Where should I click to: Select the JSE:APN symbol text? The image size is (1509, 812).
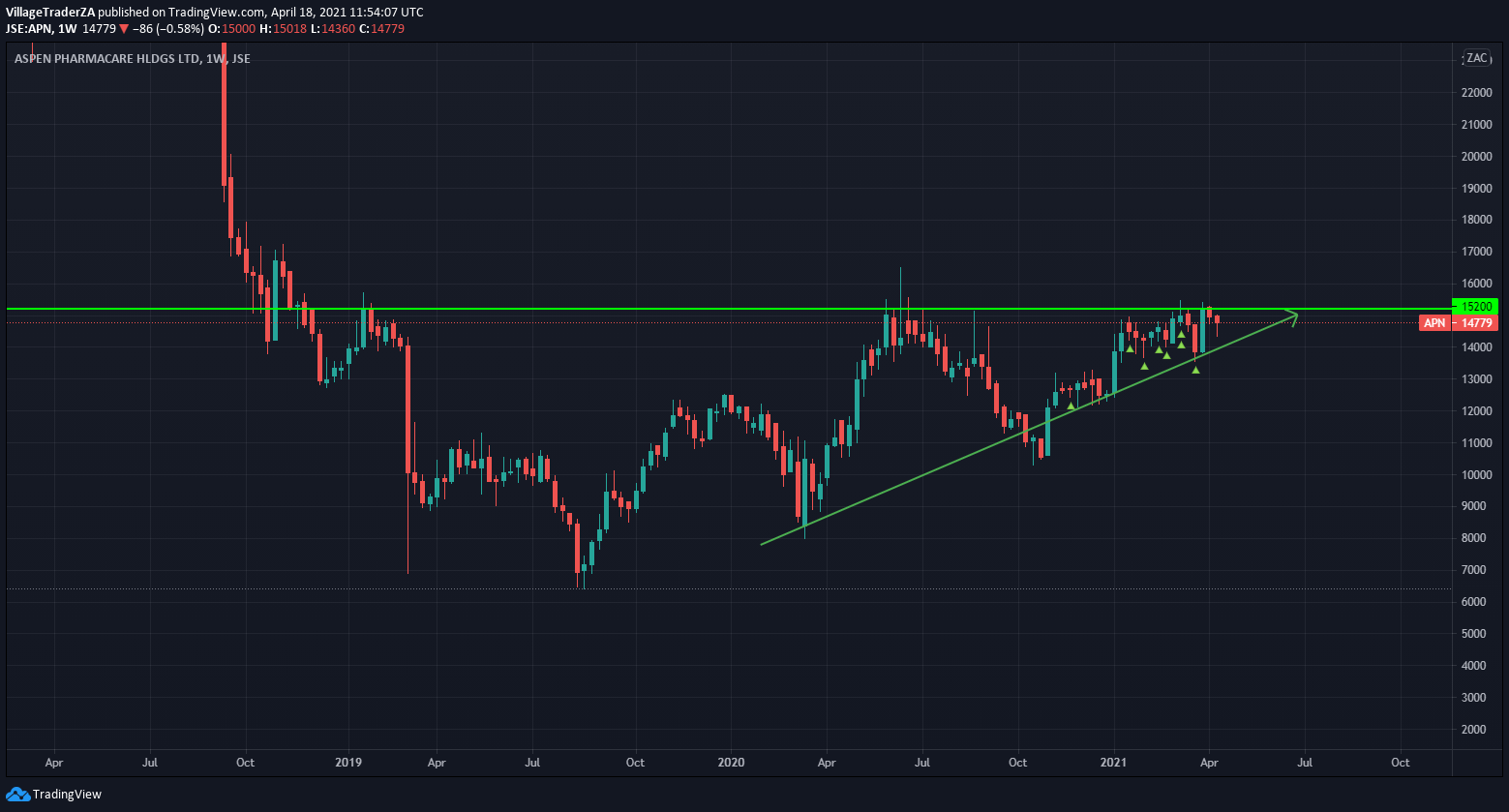(x=28, y=29)
